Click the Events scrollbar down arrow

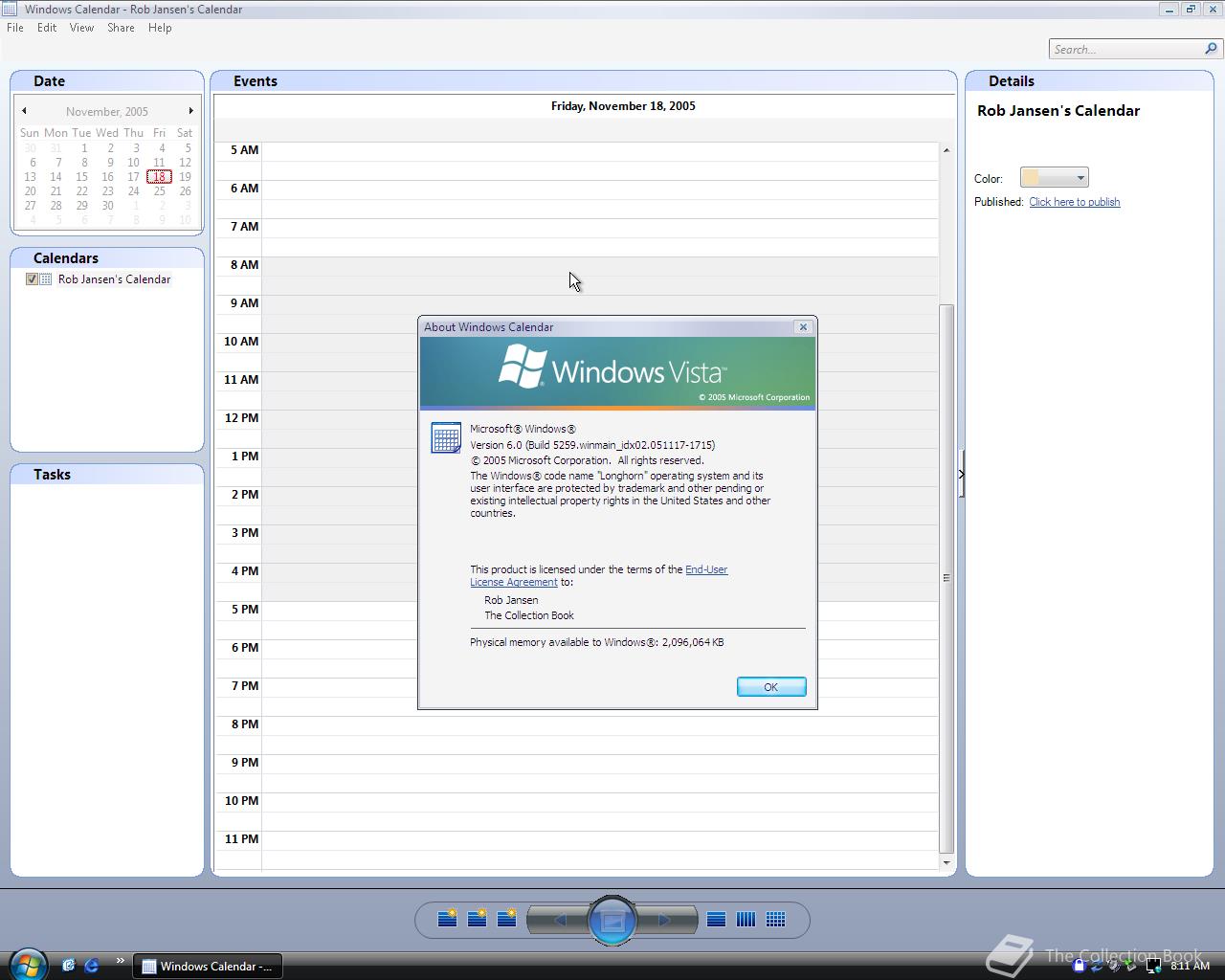(946, 862)
